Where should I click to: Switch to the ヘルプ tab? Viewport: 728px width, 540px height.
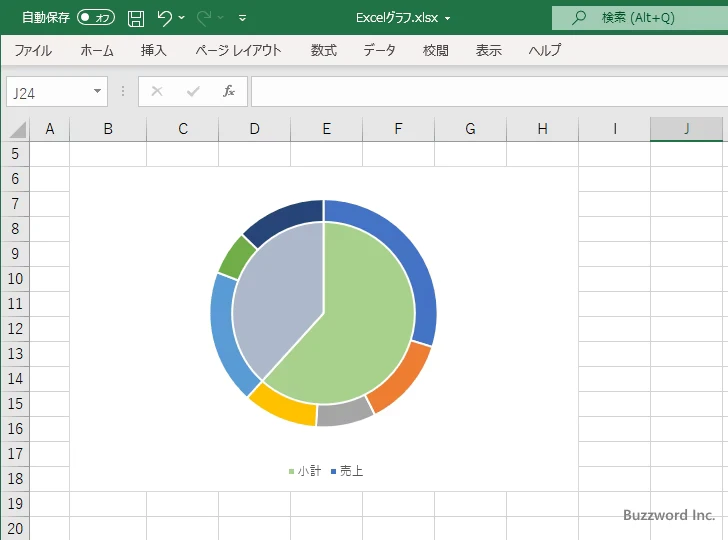pyautogui.click(x=545, y=50)
